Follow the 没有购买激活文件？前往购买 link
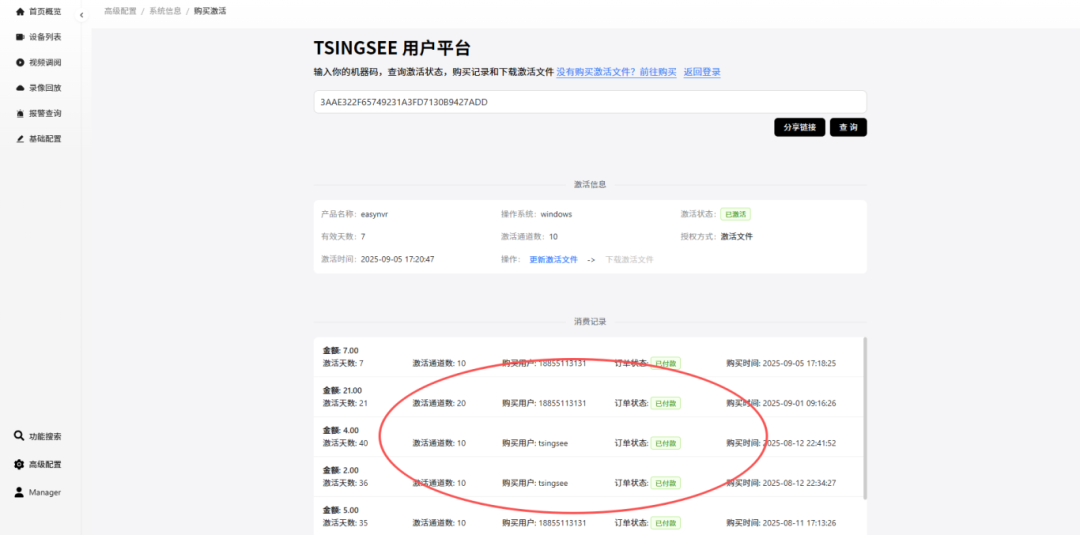 coord(616,72)
